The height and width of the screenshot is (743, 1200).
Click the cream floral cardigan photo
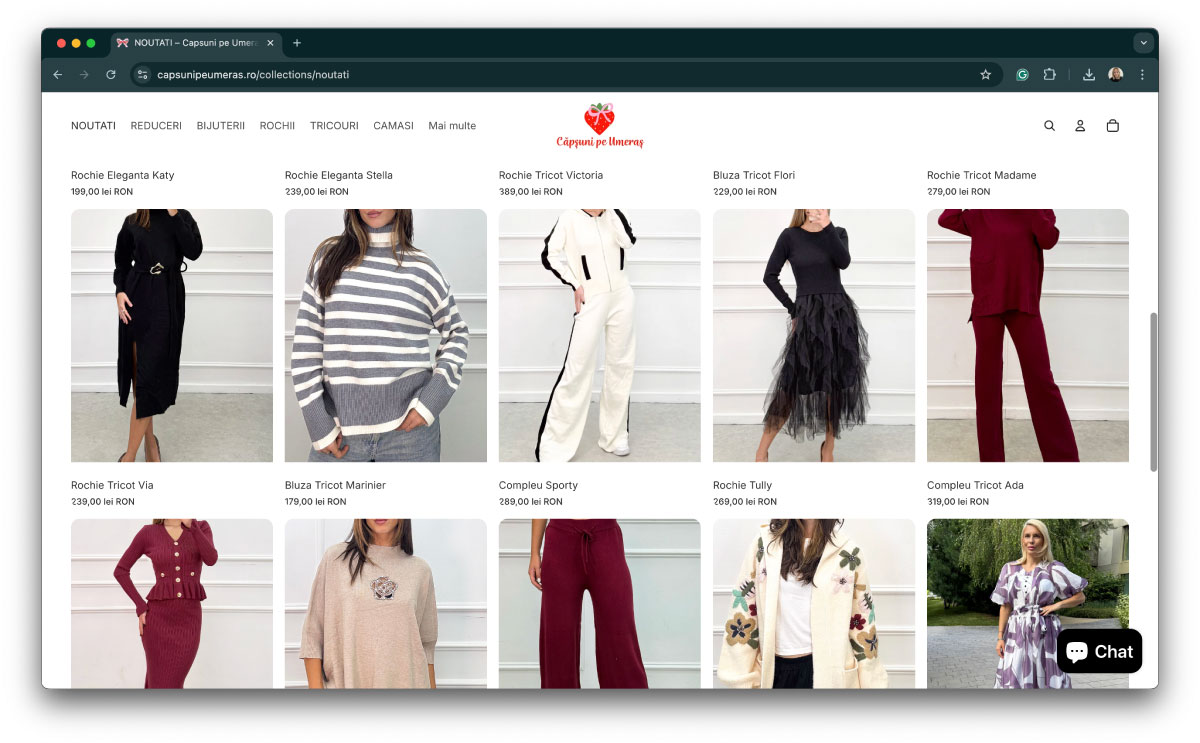point(814,603)
